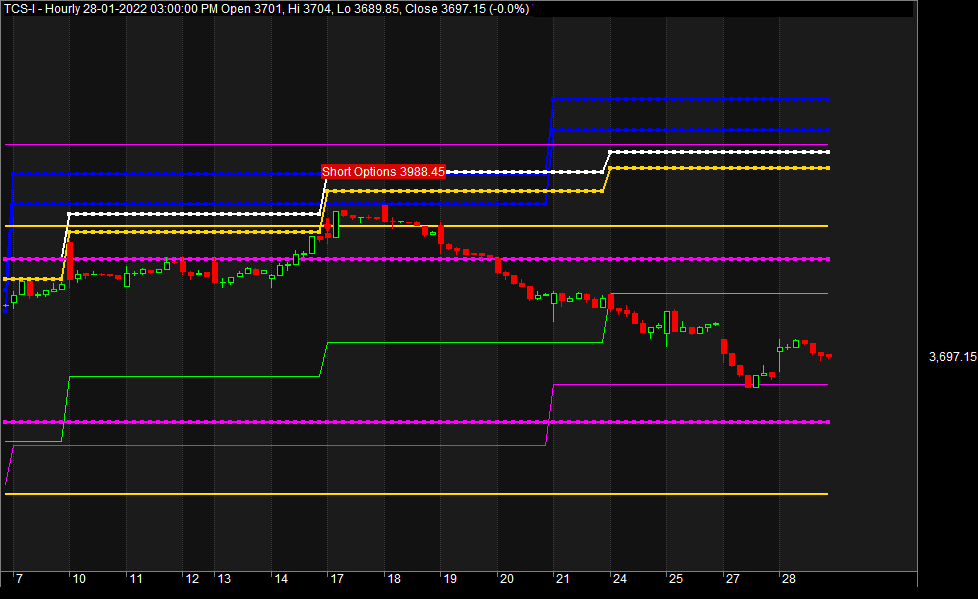The width and height of the screenshot is (978, 599).
Task: Click the 3,697.15 last price label
Action: coord(952,357)
